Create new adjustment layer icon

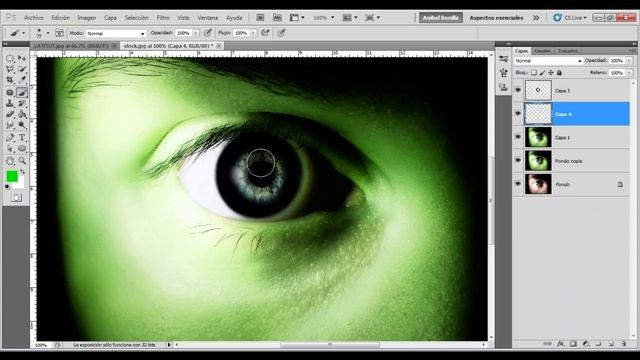coord(586,344)
